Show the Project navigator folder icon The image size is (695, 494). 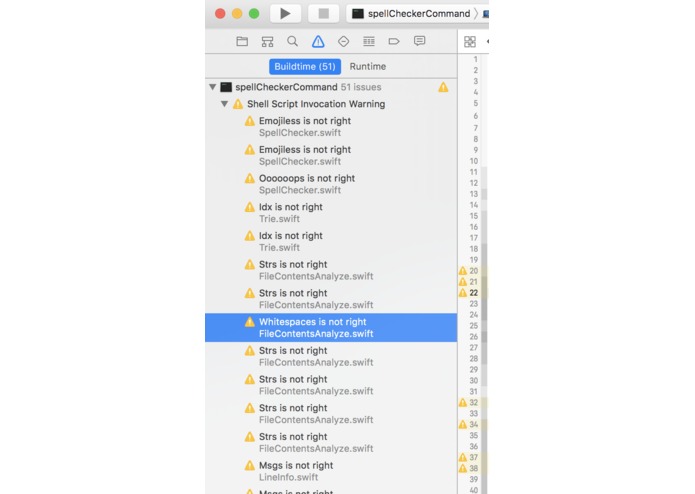coord(242,41)
